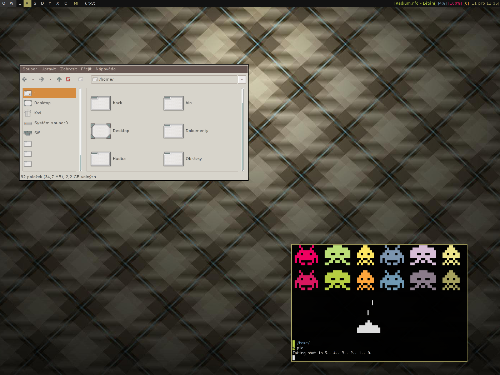Go forward with the right arrow toolbar icon
500x375 pixels.
click(42, 79)
